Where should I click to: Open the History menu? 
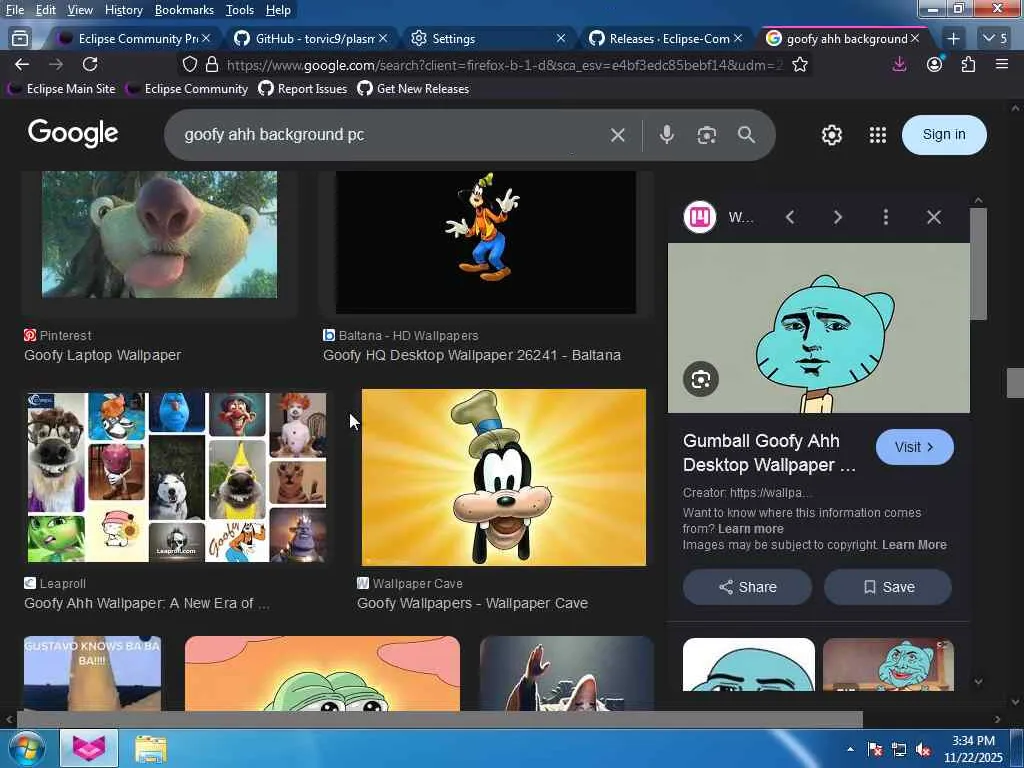coord(123,10)
